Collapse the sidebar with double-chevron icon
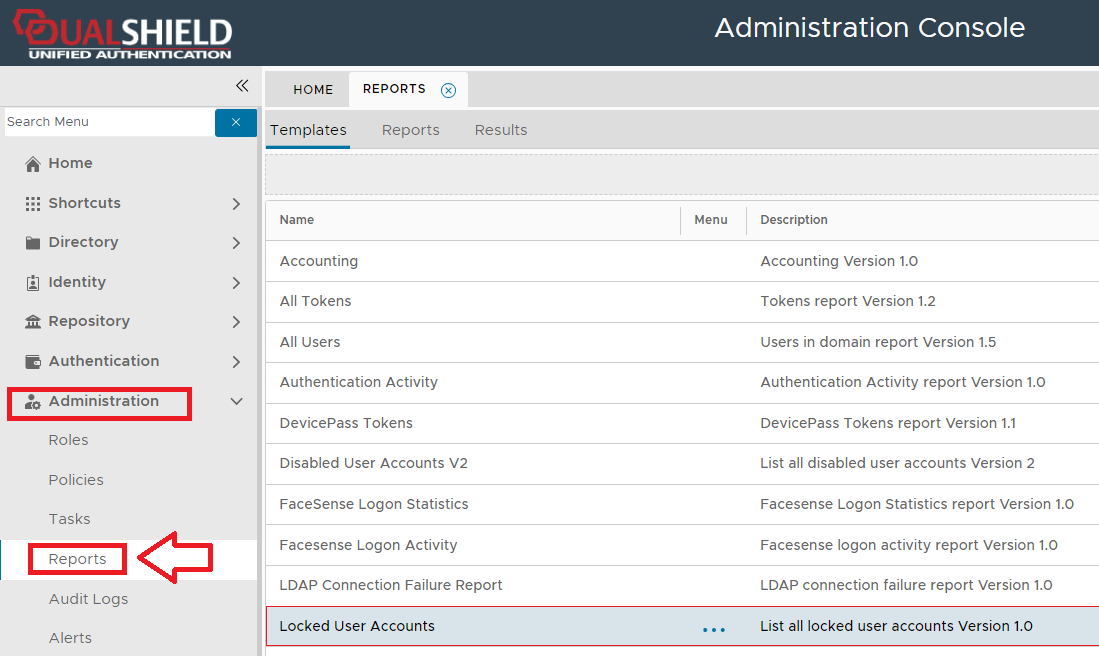The height and width of the screenshot is (656, 1099). click(x=242, y=86)
